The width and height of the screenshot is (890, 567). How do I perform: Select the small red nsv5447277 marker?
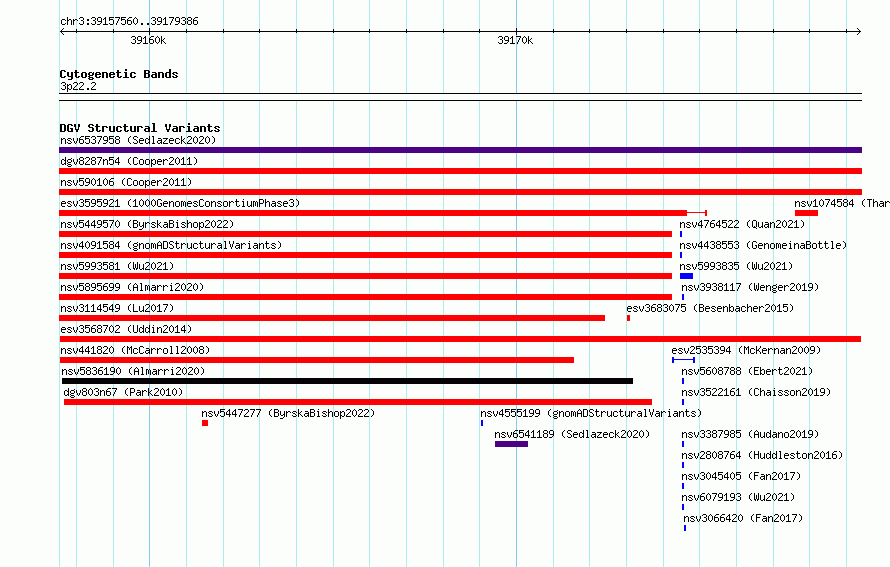coord(205,423)
